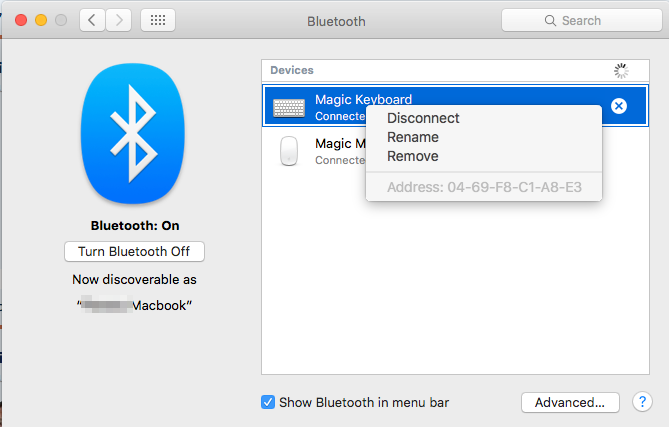669x427 pixels.
Task: Select the Magic Mouse device row
Action: tap(455, 151)
